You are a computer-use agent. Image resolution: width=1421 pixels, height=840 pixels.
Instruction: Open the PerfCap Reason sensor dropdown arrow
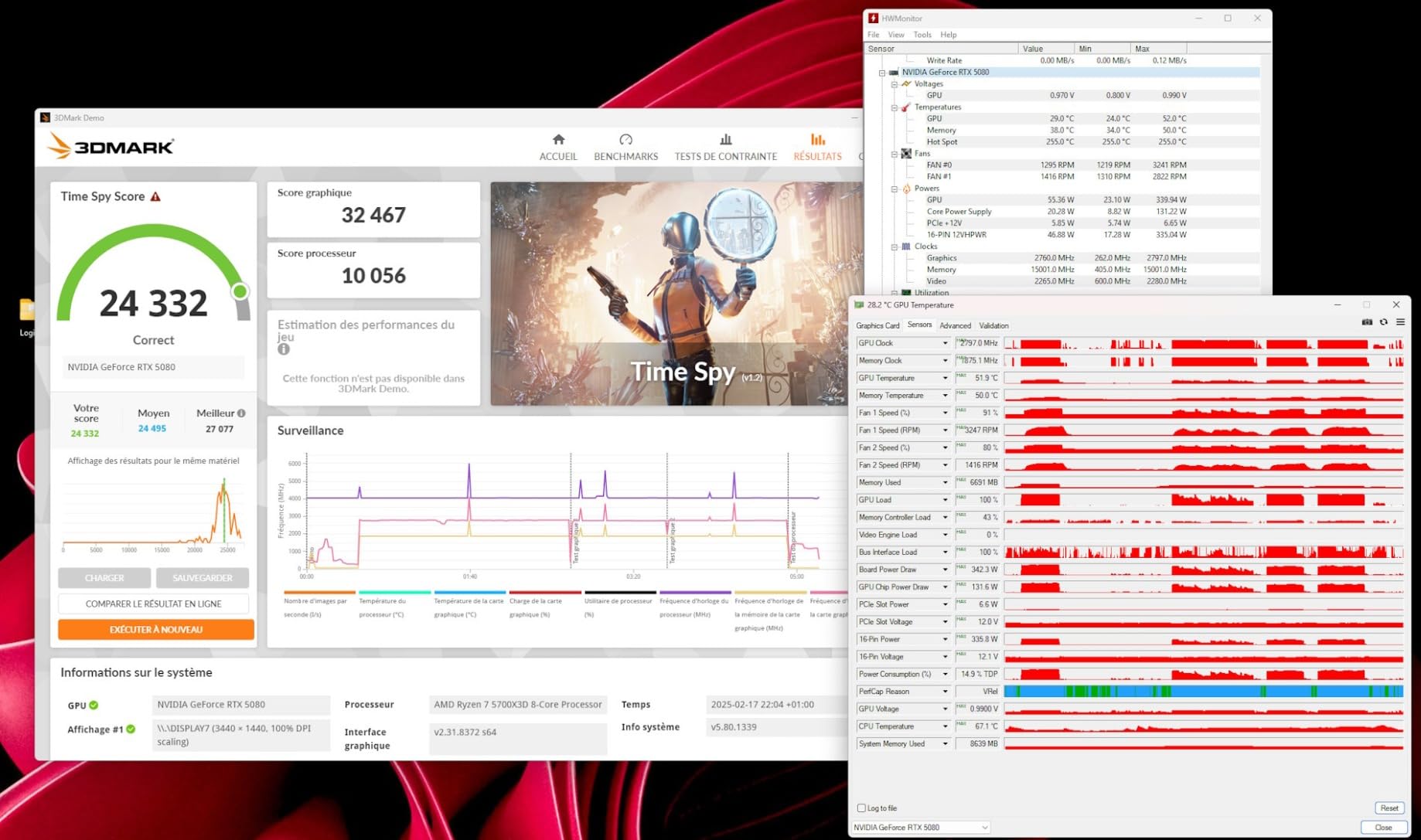945,692
